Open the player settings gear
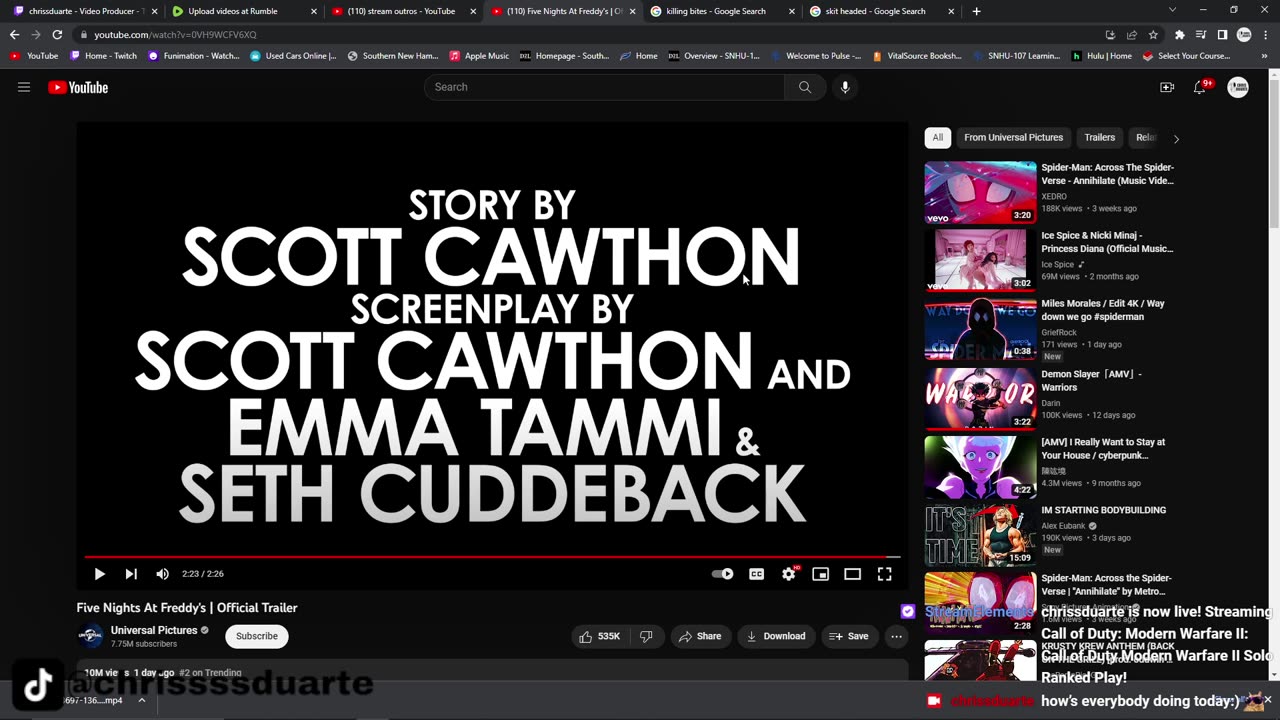 [x=789, y=574]
